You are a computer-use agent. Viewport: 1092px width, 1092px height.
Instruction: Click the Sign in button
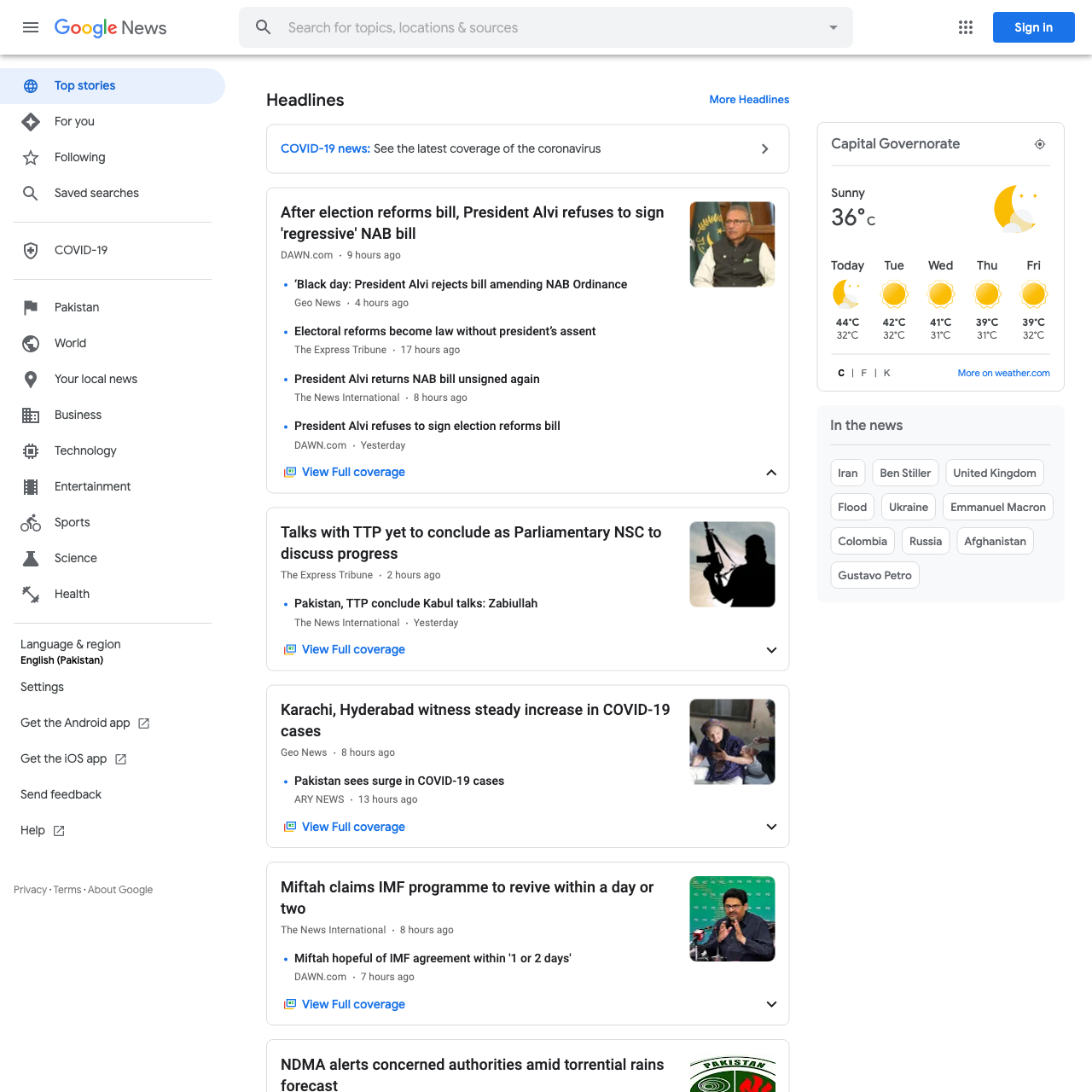(x=1033, y=27)
